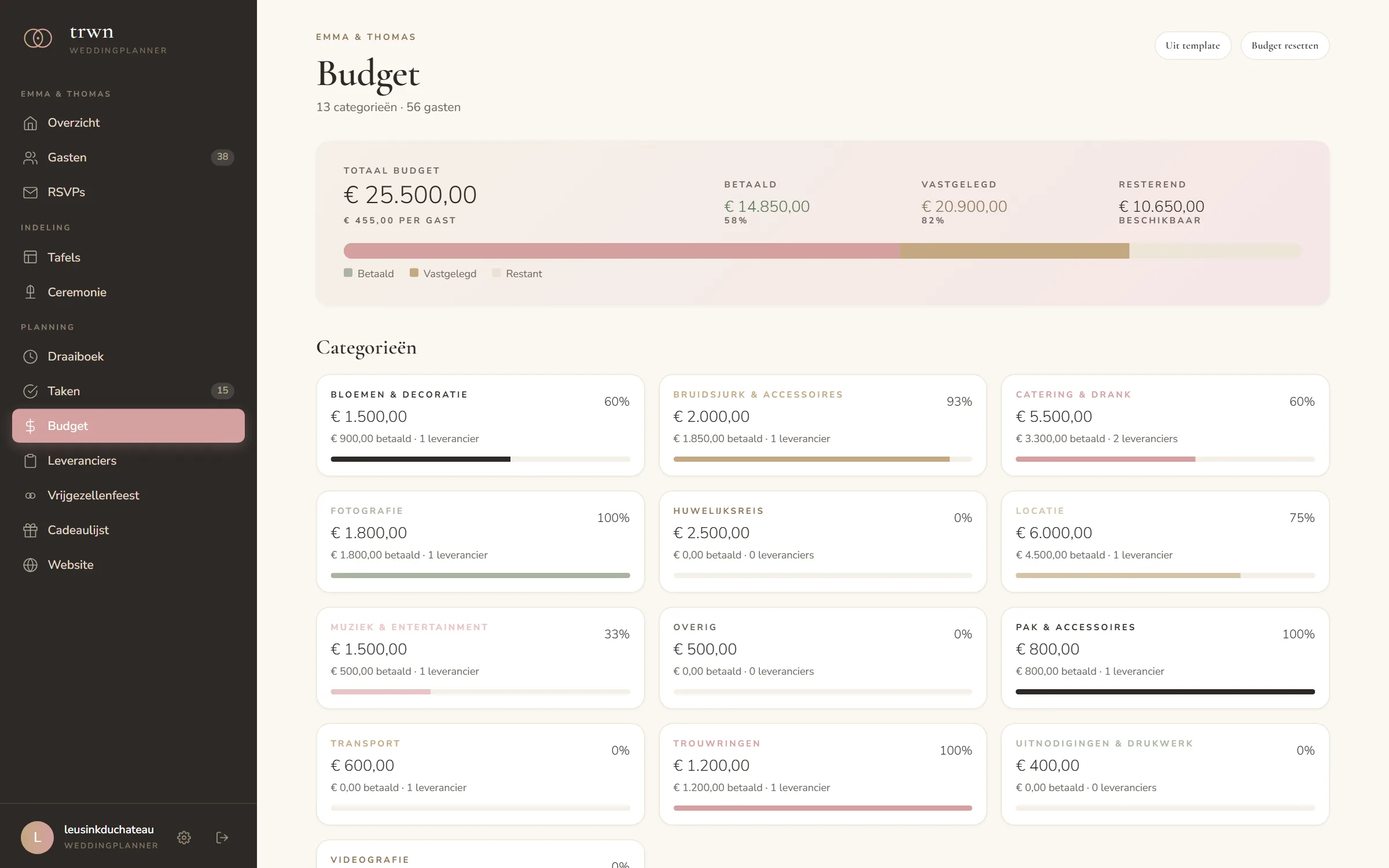Screen dimensions: 1389x868
Task: Open the Trouwringen category card
Action: tap(822, 774)
